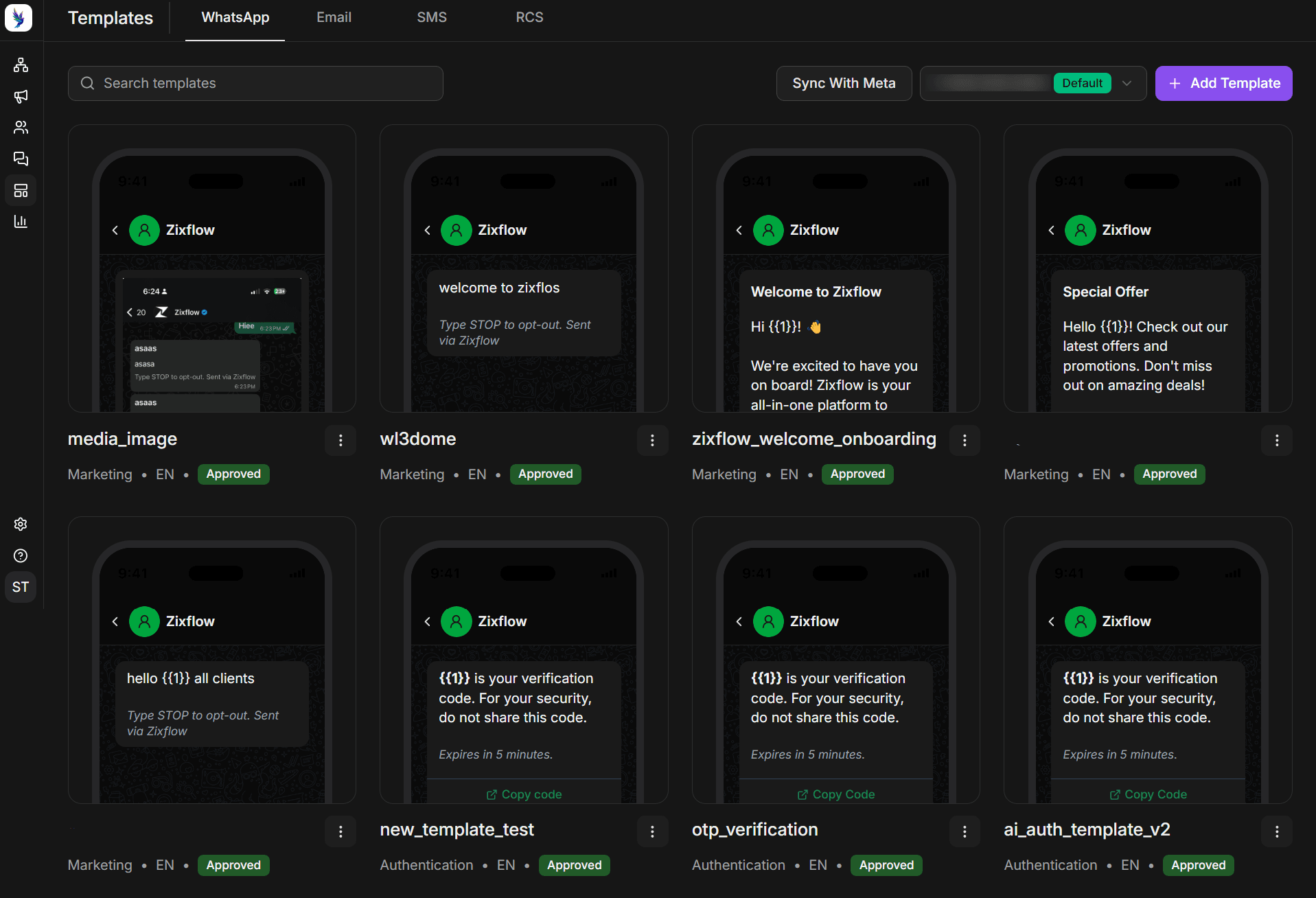This screenshot has height=898, width=1316.
Task: Open the org hierarchy icon in sidebar
Action: [21, 65]
